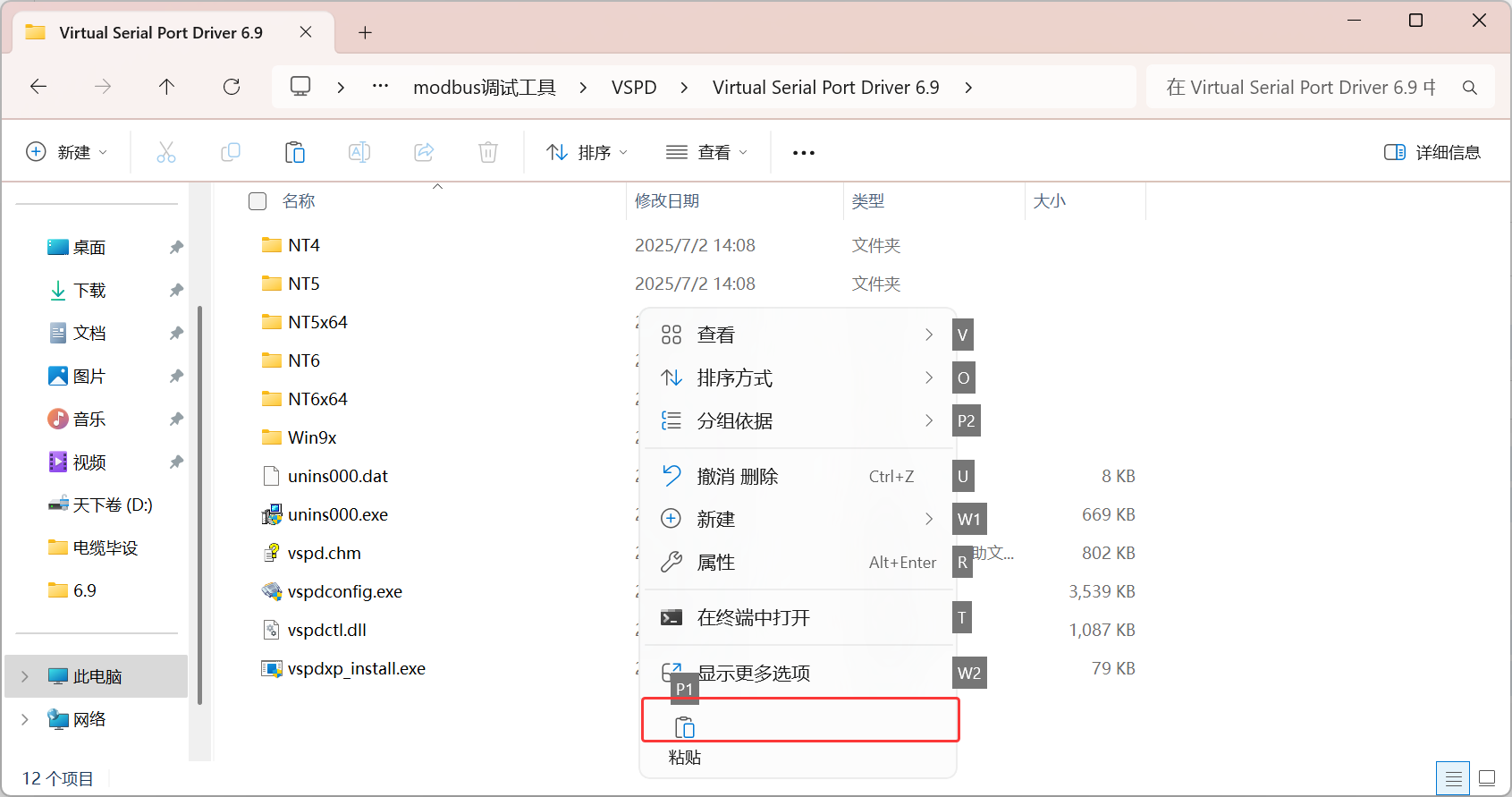Click VSPD breadcrumb
This screenshot has width=1512, height=797.
[634, 88]
